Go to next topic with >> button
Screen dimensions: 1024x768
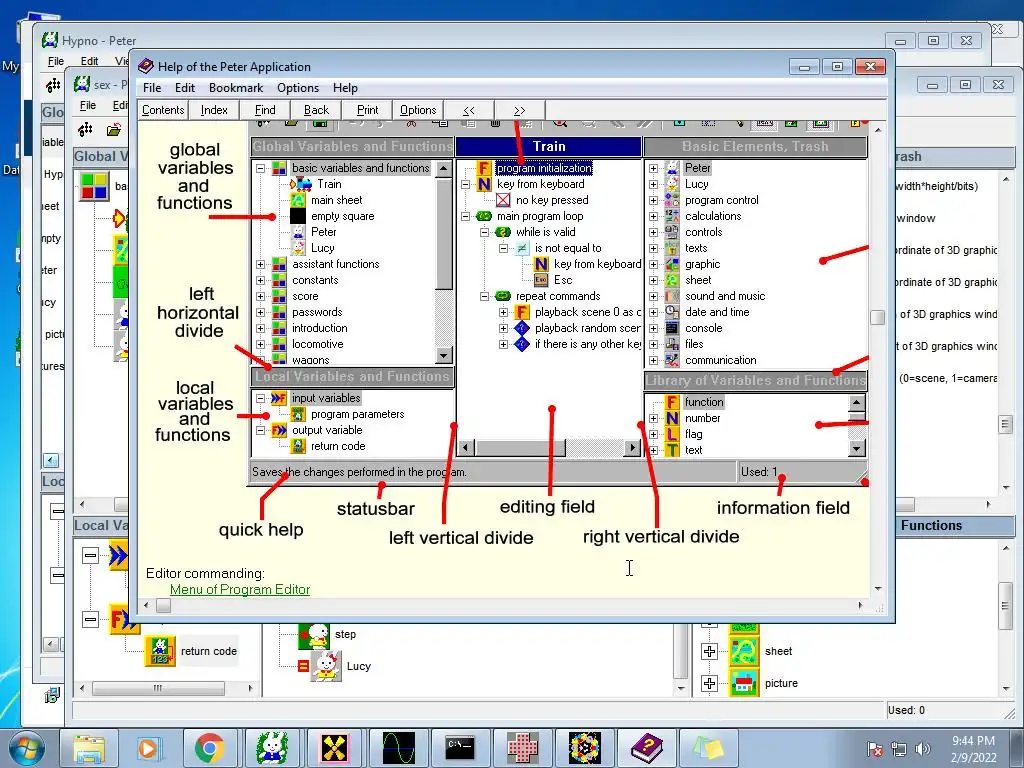coord(520,110)
